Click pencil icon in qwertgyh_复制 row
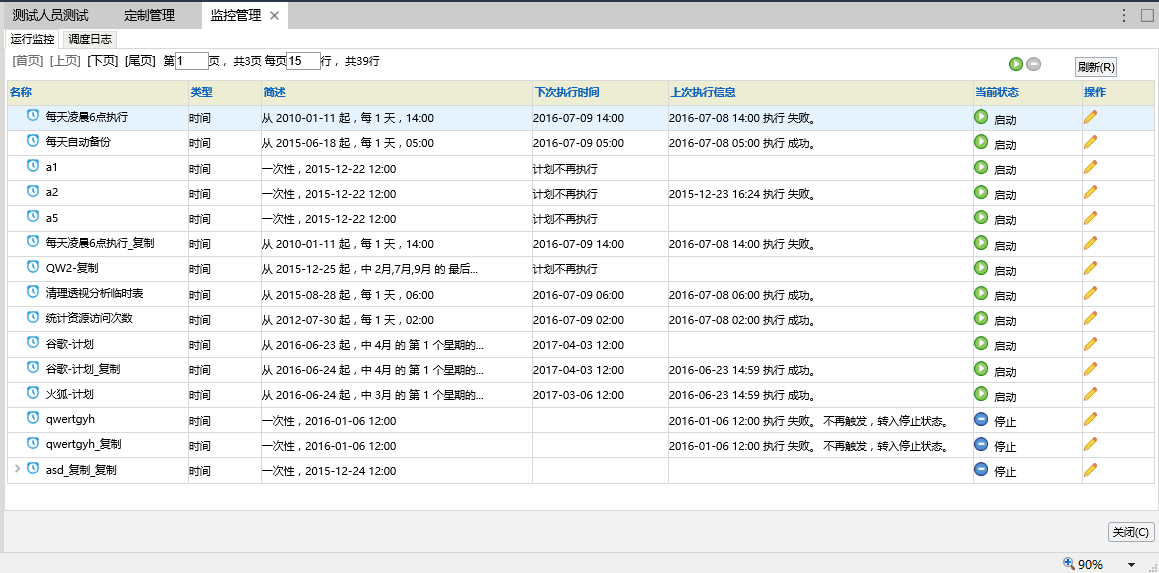The image size is (1159, 573). click(1090, 444)
